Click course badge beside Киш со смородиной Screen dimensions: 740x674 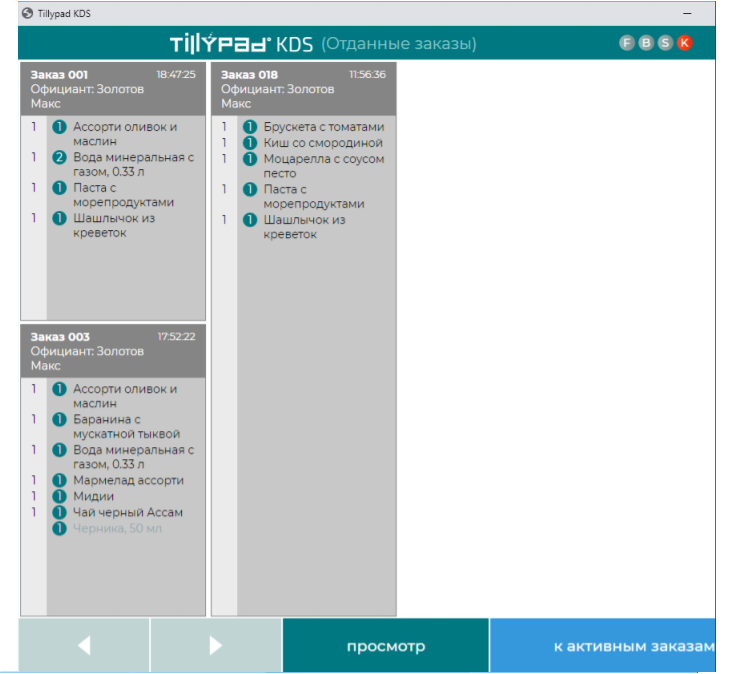pyautogui.click(x=250, y=143)
